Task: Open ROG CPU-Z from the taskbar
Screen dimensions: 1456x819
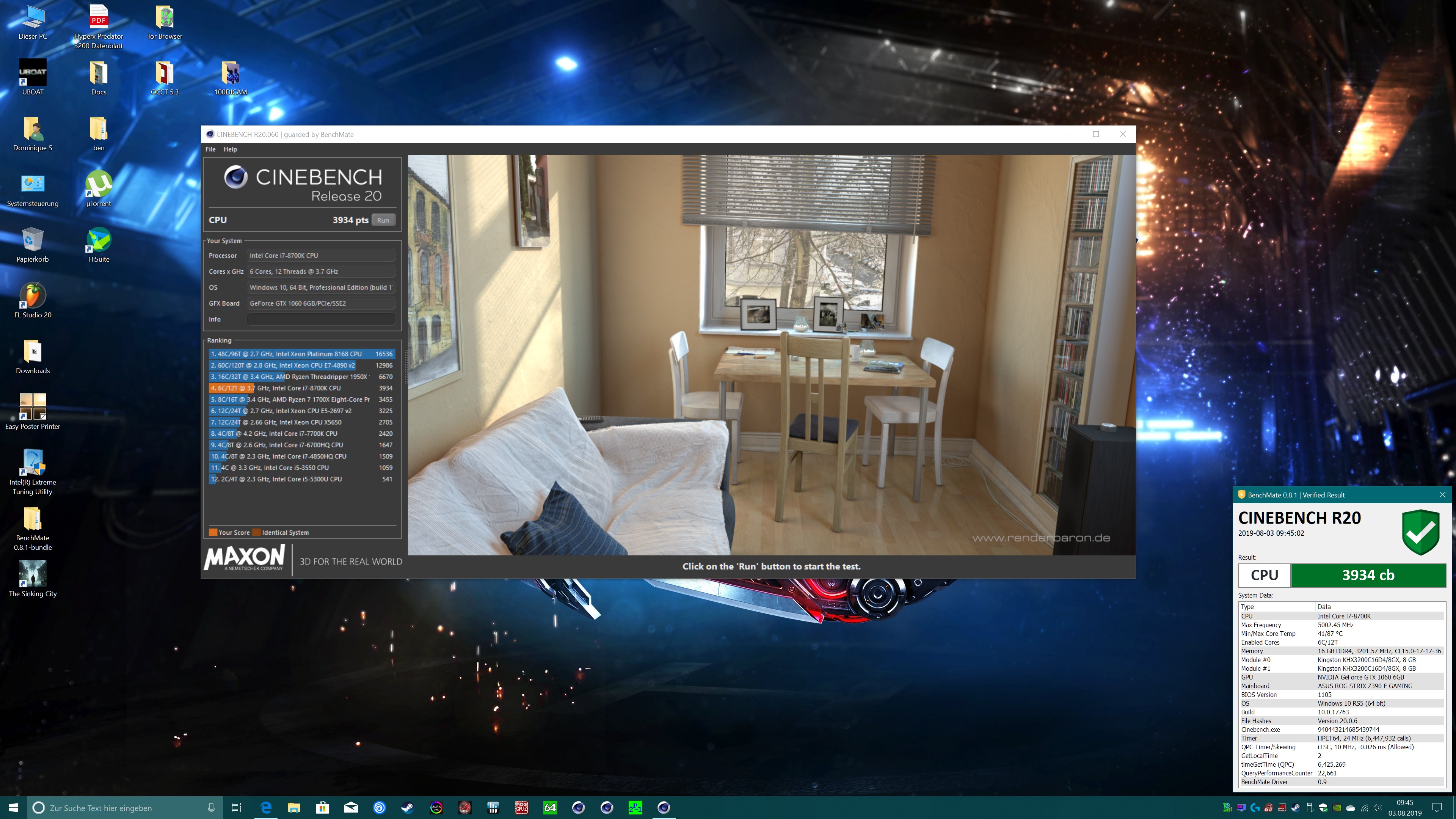Action: click(522, 808)
